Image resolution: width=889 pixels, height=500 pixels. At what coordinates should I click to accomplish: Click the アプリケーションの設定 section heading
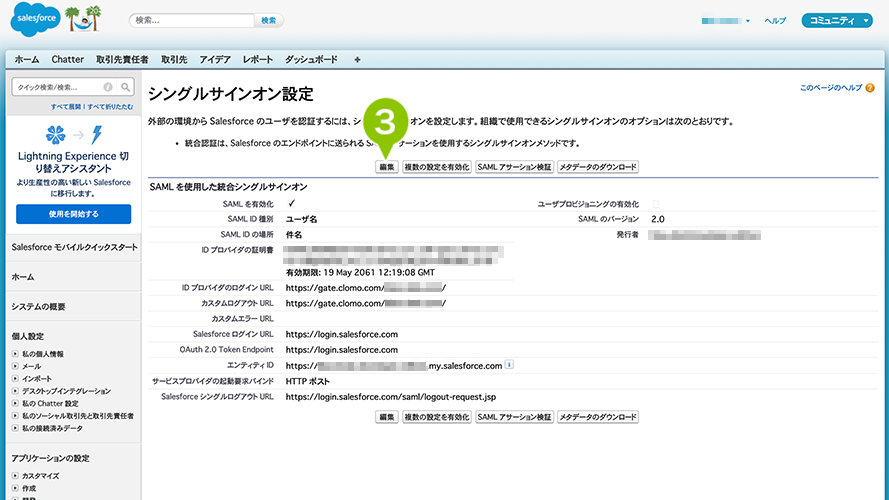coord(50,458)
